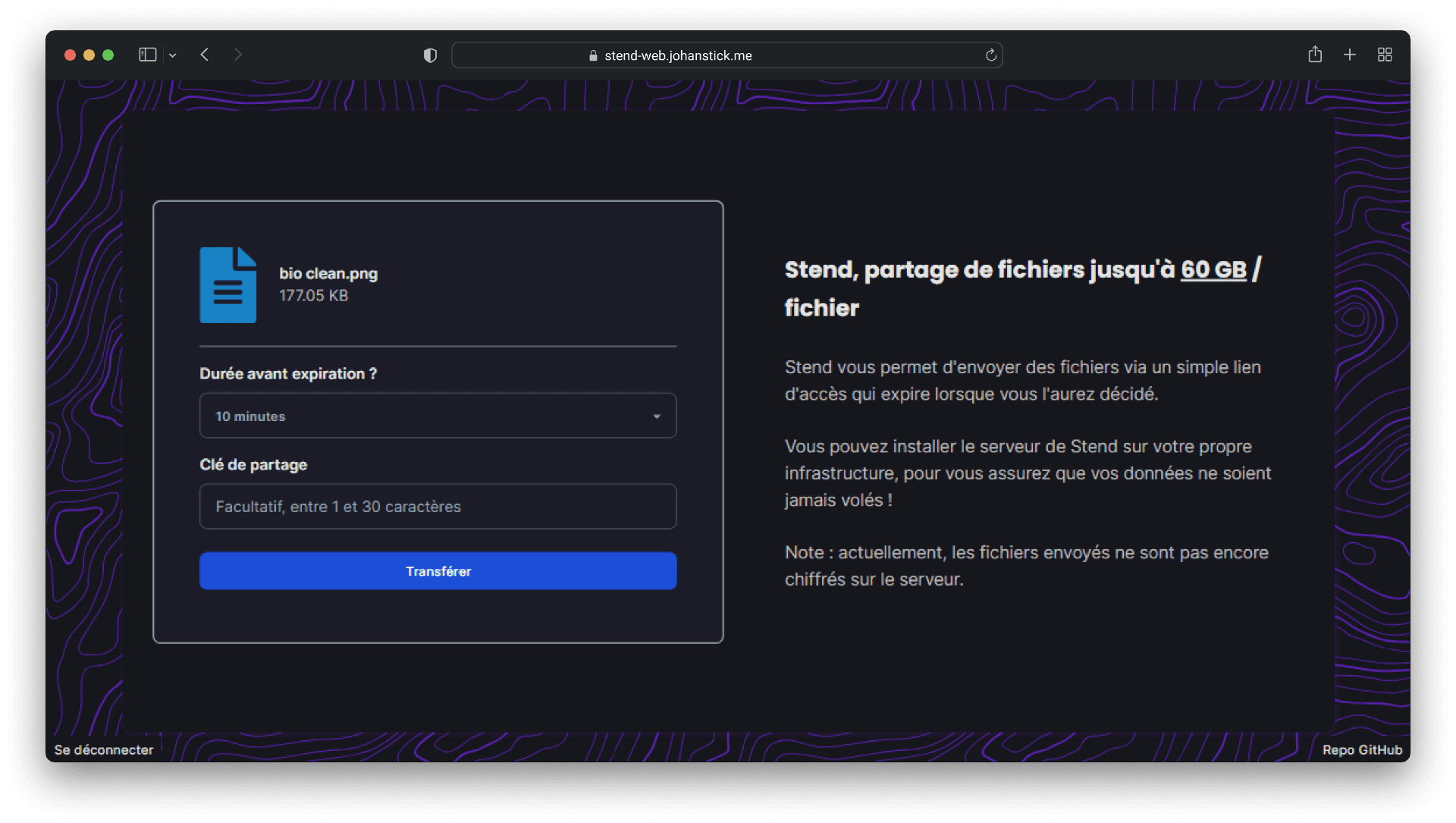This screenshot has height=823, width=1456.
Task: Open sidebar options chevron in toolbar
Action: [x=173, y=55]
